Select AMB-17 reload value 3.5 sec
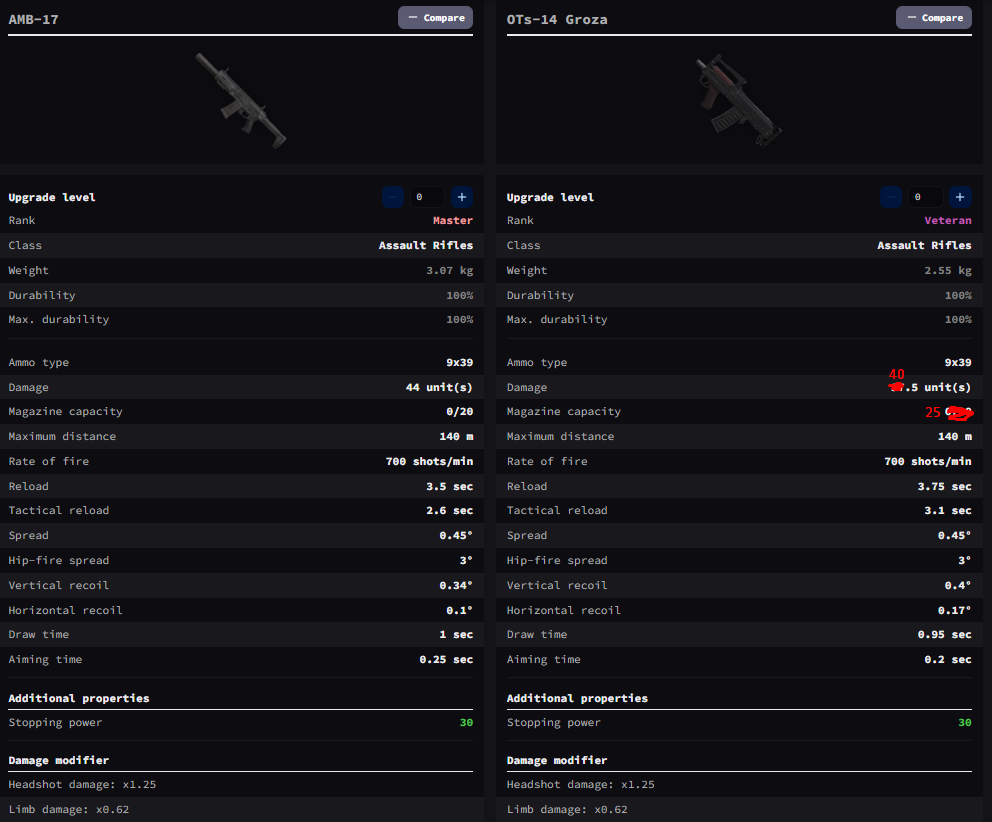 pos(449,486)
